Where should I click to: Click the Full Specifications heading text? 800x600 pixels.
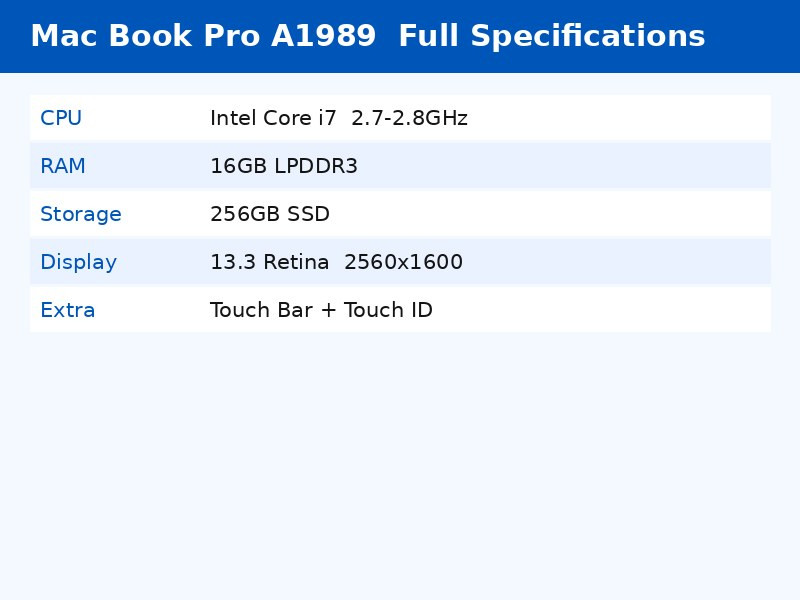[552, 36]
